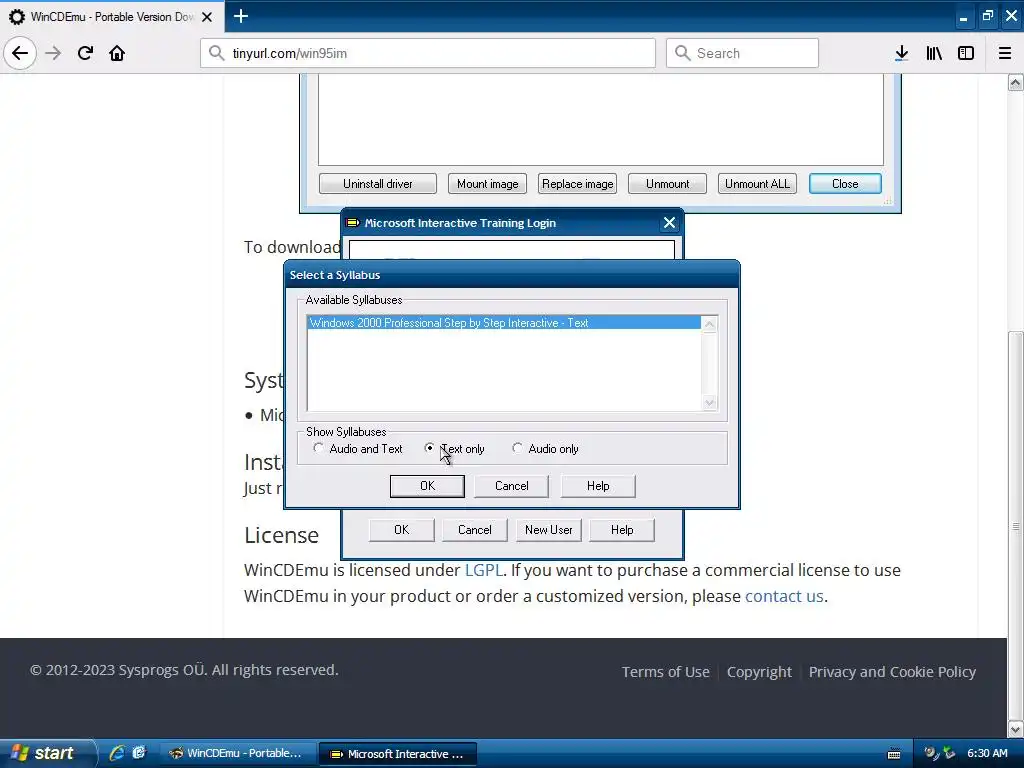Viewport: 1024px width, 768px height.
Task: Click the Unmount button
Action: coord(667,184)
